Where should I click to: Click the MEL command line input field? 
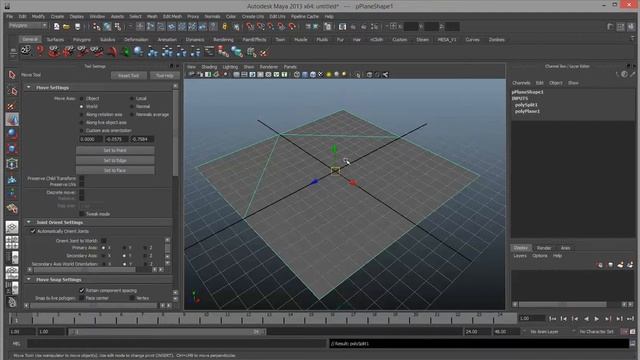(177, 344)
